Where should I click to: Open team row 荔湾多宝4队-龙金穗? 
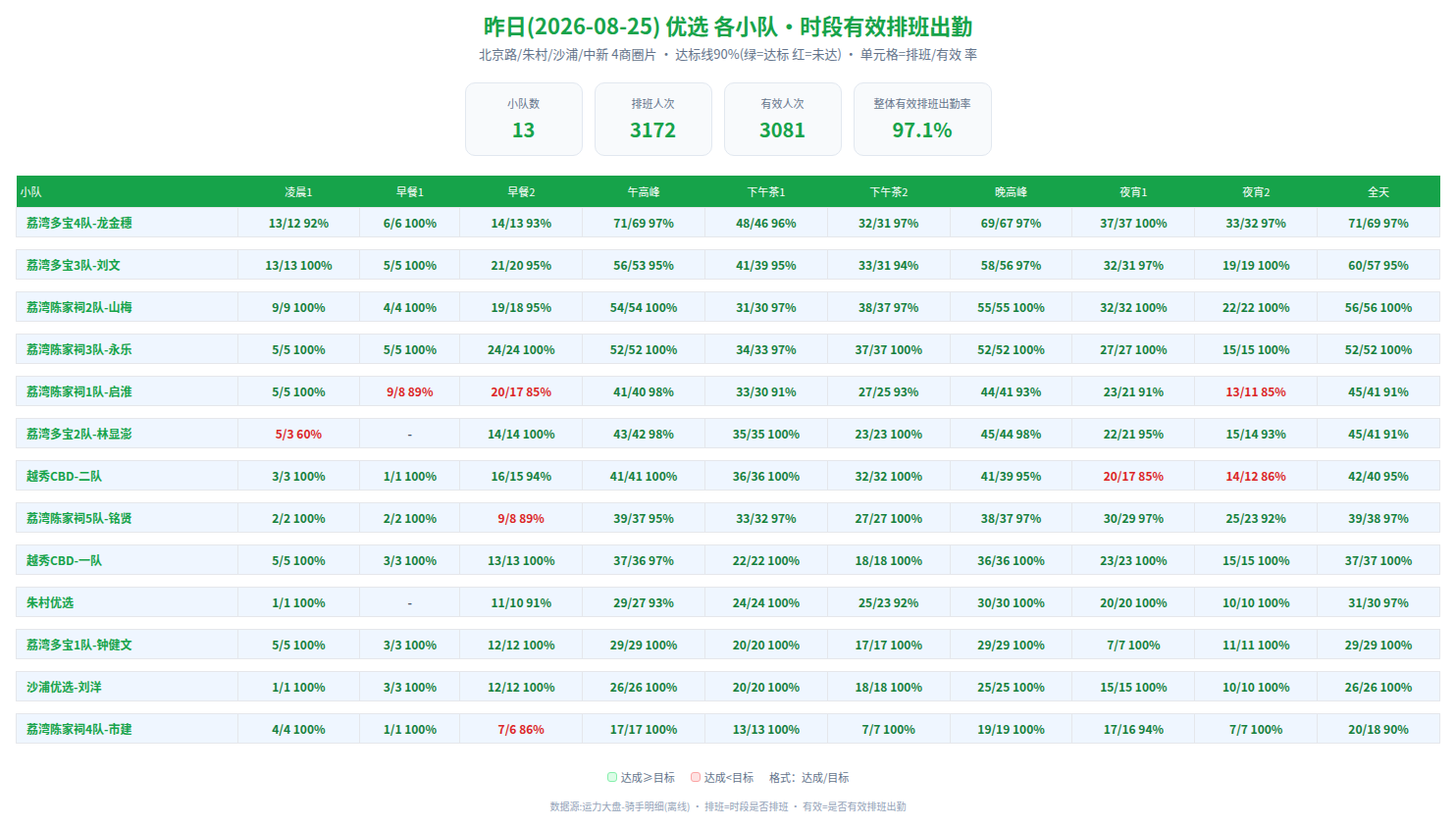(x=728, y=223)
